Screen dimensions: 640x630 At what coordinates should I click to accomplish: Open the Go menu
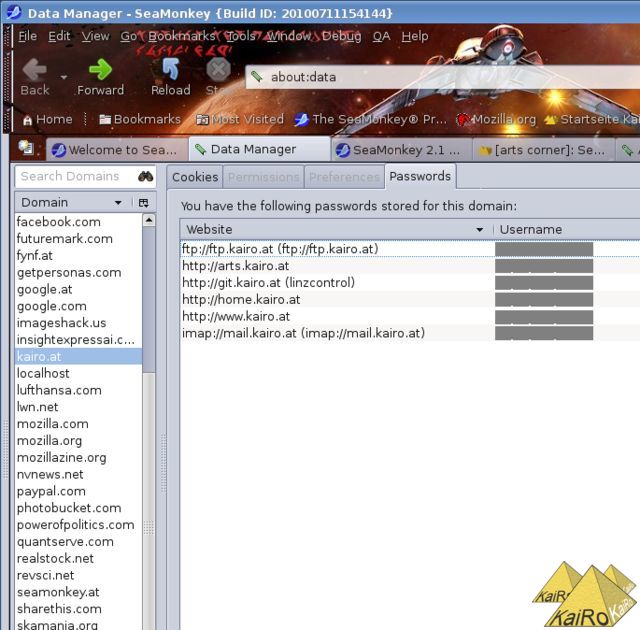[129, 36]
